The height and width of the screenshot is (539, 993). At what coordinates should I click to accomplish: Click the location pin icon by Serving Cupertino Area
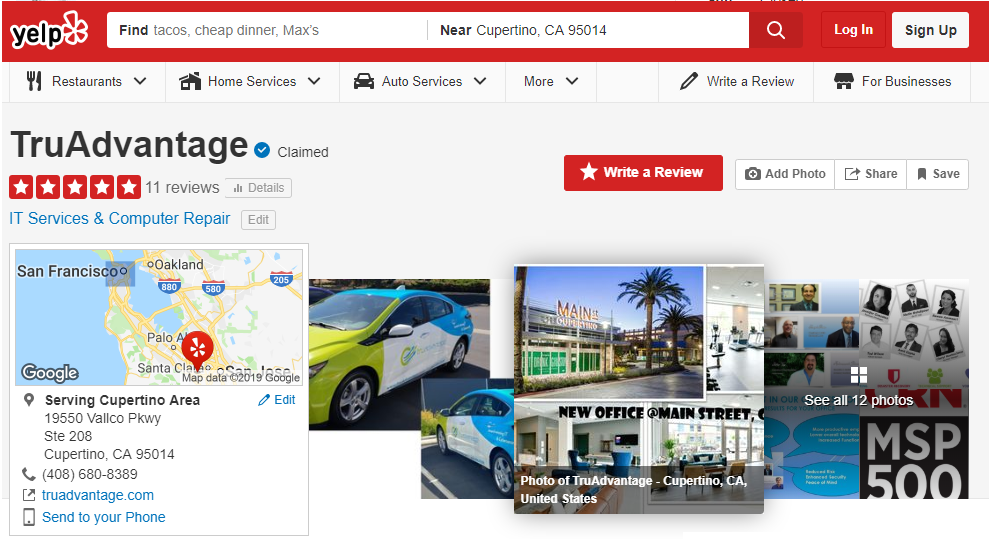pos(28,400)
